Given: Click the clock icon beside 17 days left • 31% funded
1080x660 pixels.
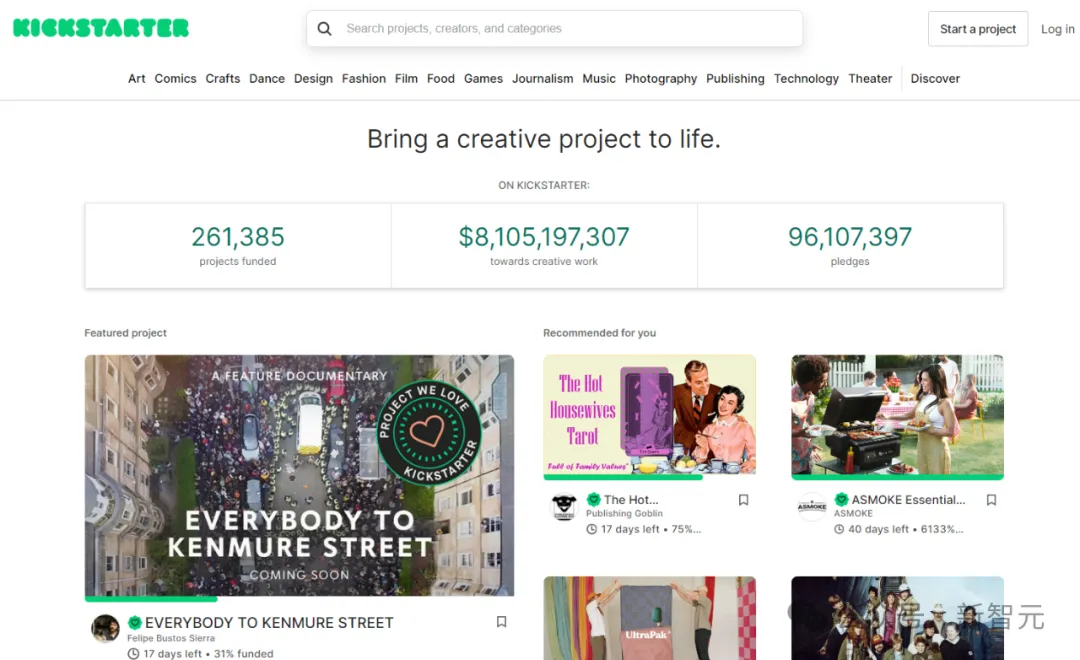Looking at the screenshot, I should pos(133,654).
